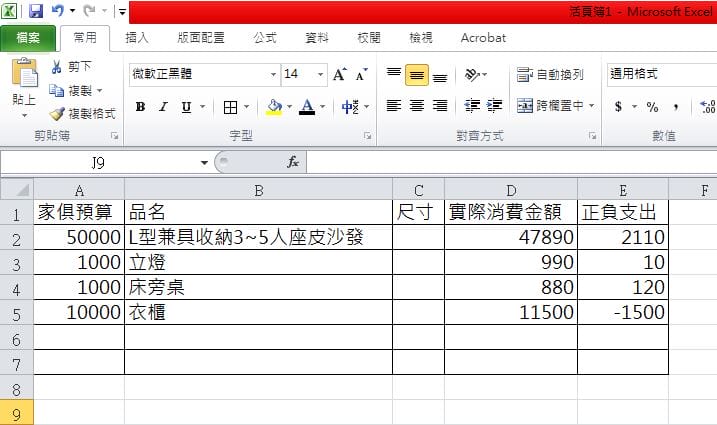
Task: Click the Undo arrow icon
Action: coord(58,10)
